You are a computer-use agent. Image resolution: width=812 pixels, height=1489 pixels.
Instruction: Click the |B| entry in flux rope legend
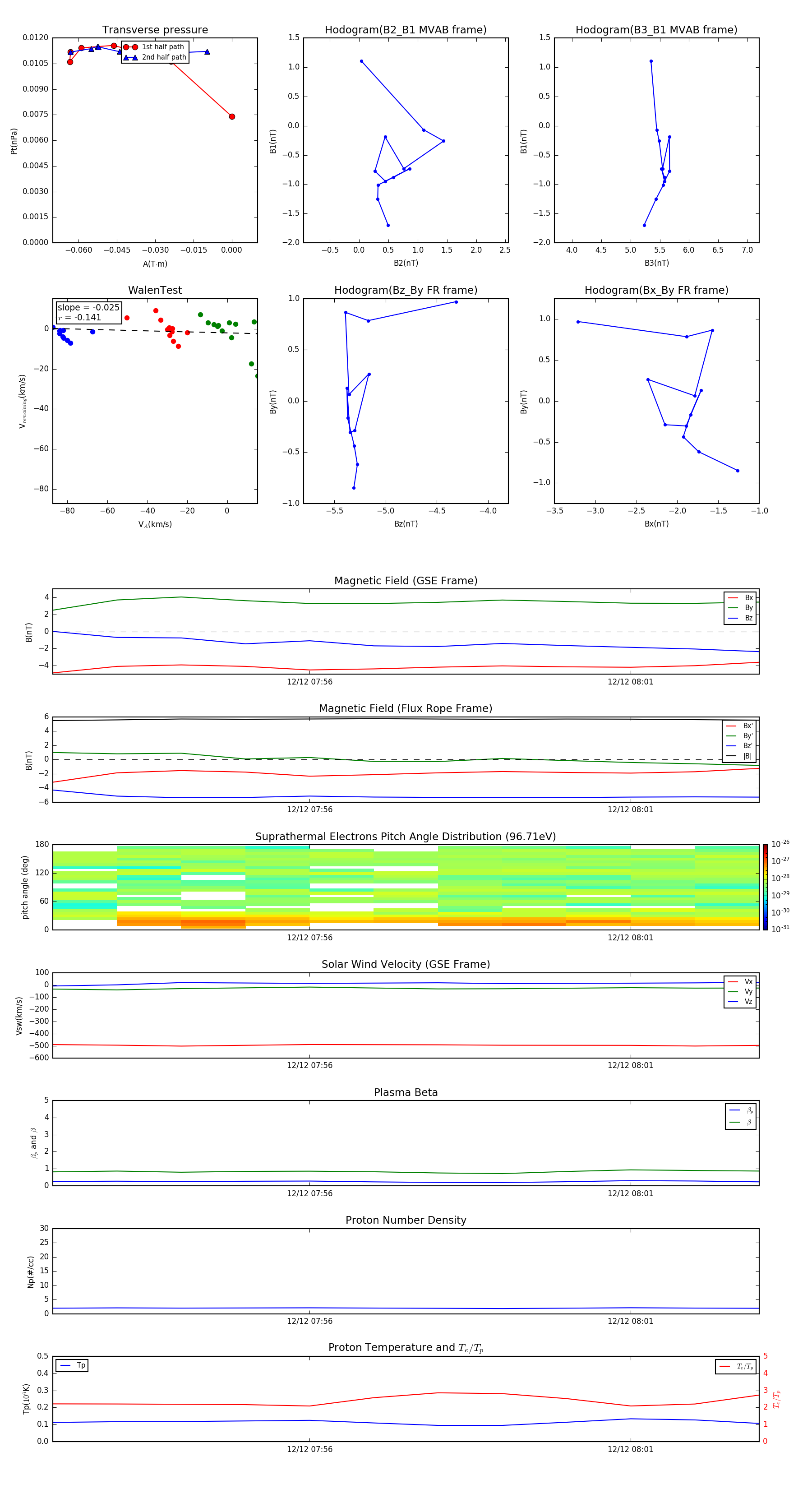740,756
